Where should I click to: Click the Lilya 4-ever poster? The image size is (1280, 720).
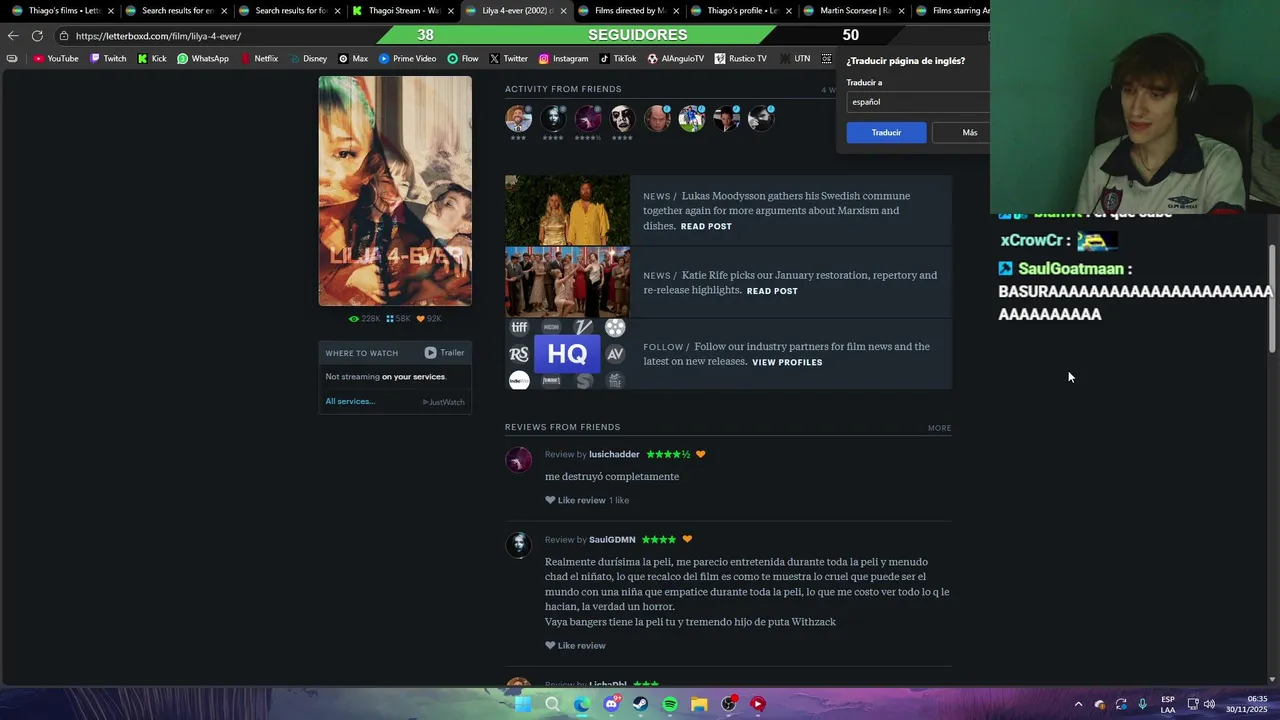click(395, 191)
